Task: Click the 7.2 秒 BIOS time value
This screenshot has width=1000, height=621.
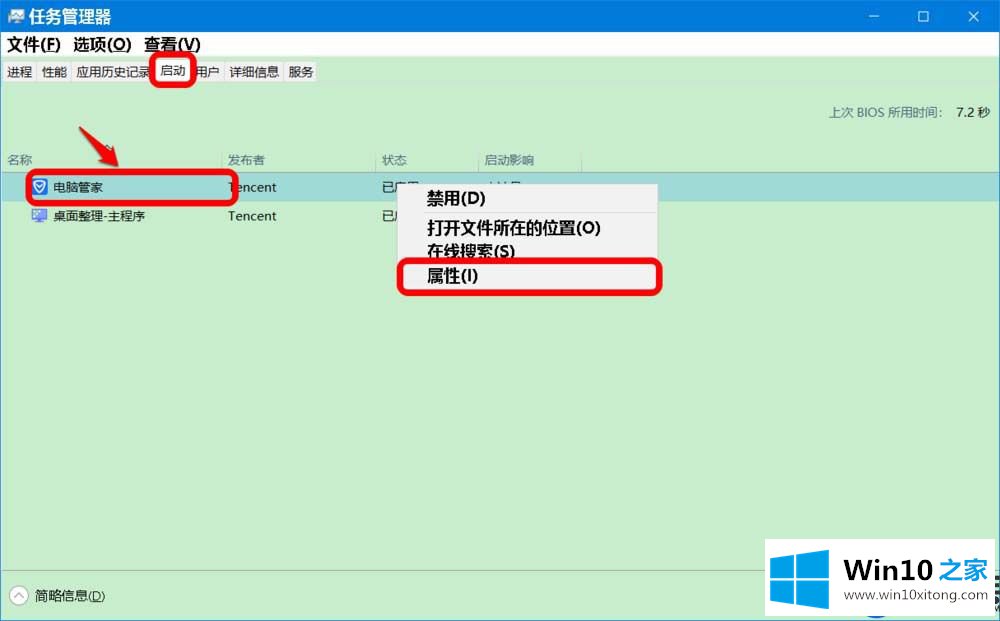Action: pos(973,113)
